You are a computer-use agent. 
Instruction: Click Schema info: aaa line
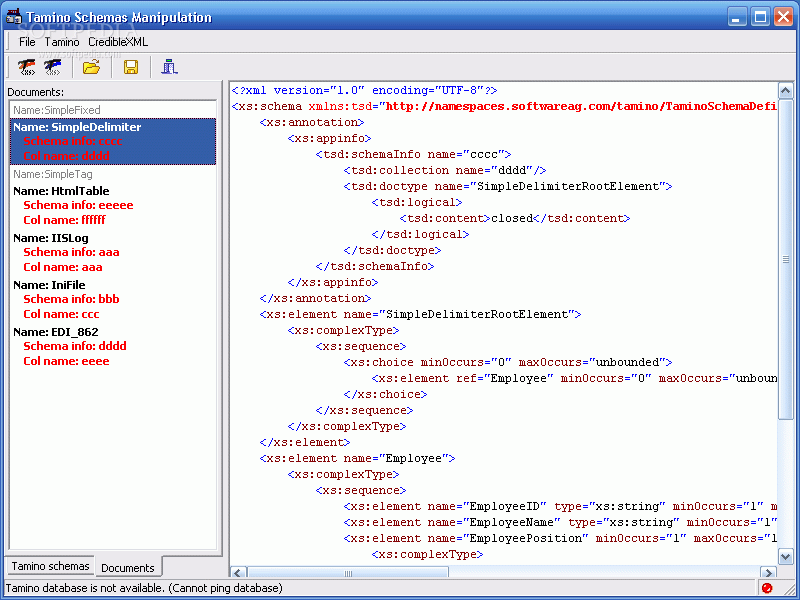point(71,252)
